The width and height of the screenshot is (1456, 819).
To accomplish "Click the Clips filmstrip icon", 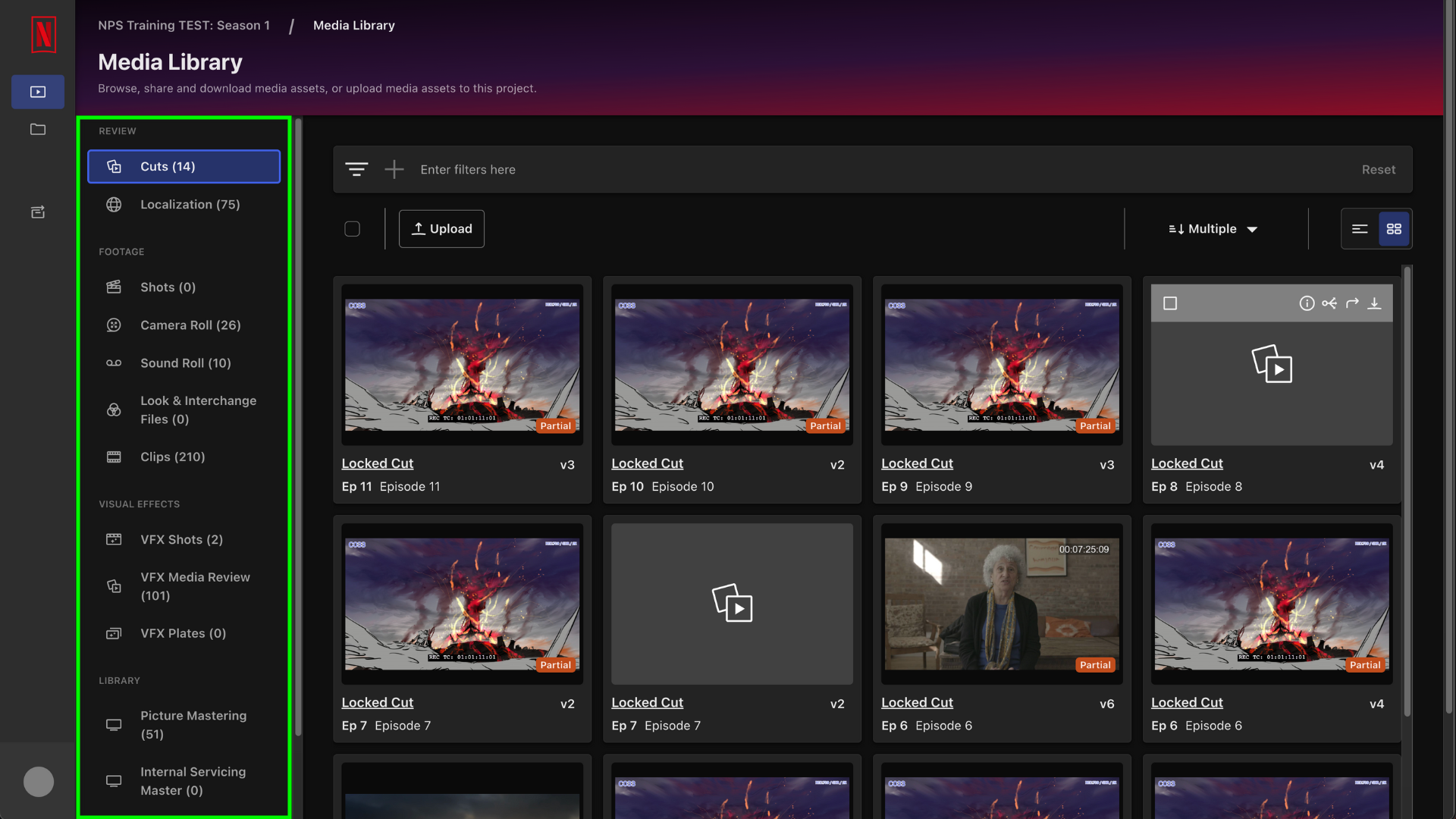I will point(114,457).
